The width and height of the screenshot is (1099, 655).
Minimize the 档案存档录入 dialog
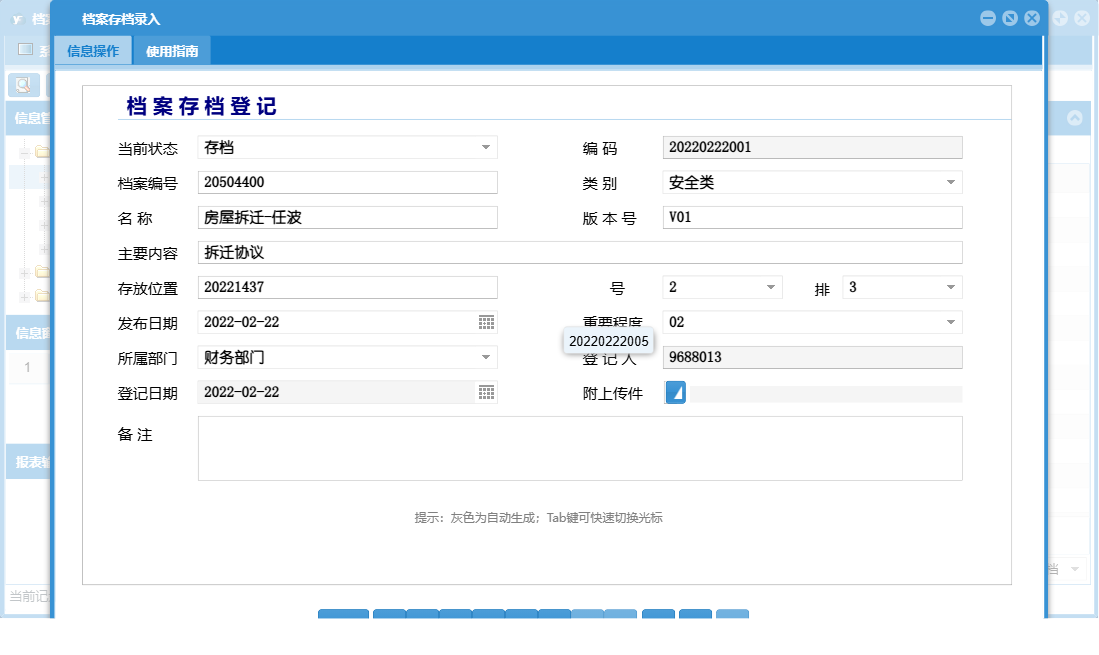point(988,17)
